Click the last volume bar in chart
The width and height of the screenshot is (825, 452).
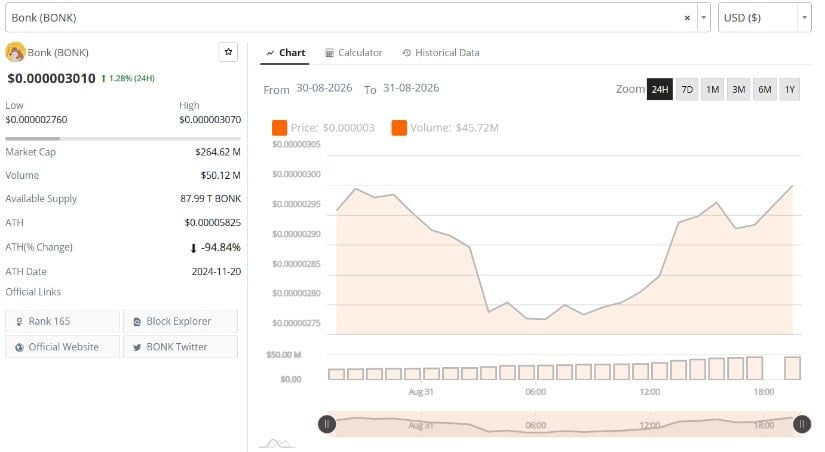click(792, 368)
